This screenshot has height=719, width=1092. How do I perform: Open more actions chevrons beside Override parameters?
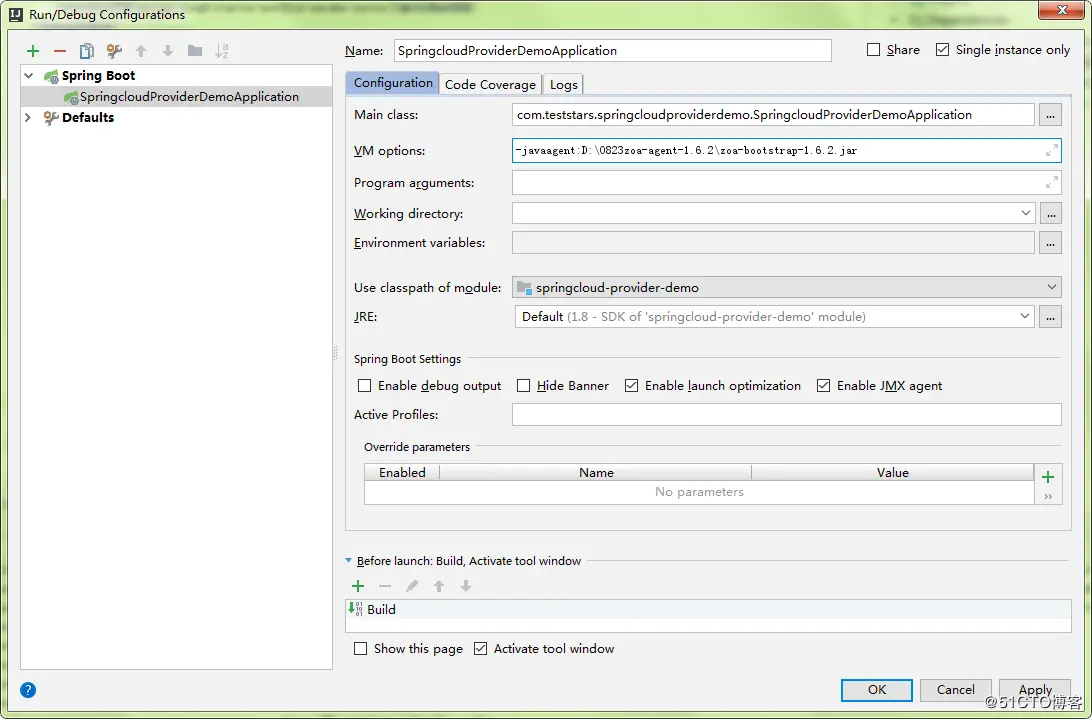coord(1048,497)
